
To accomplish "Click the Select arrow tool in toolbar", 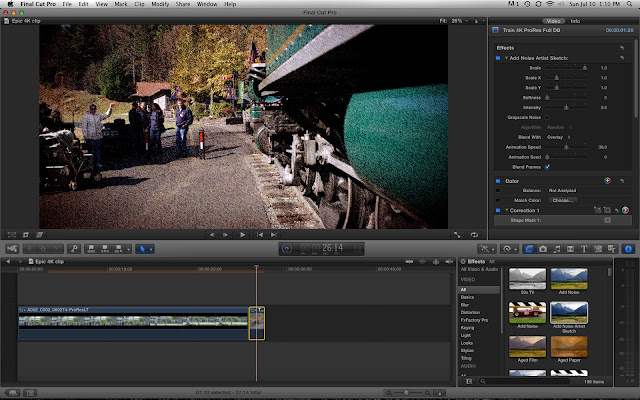I will point(140,247).
